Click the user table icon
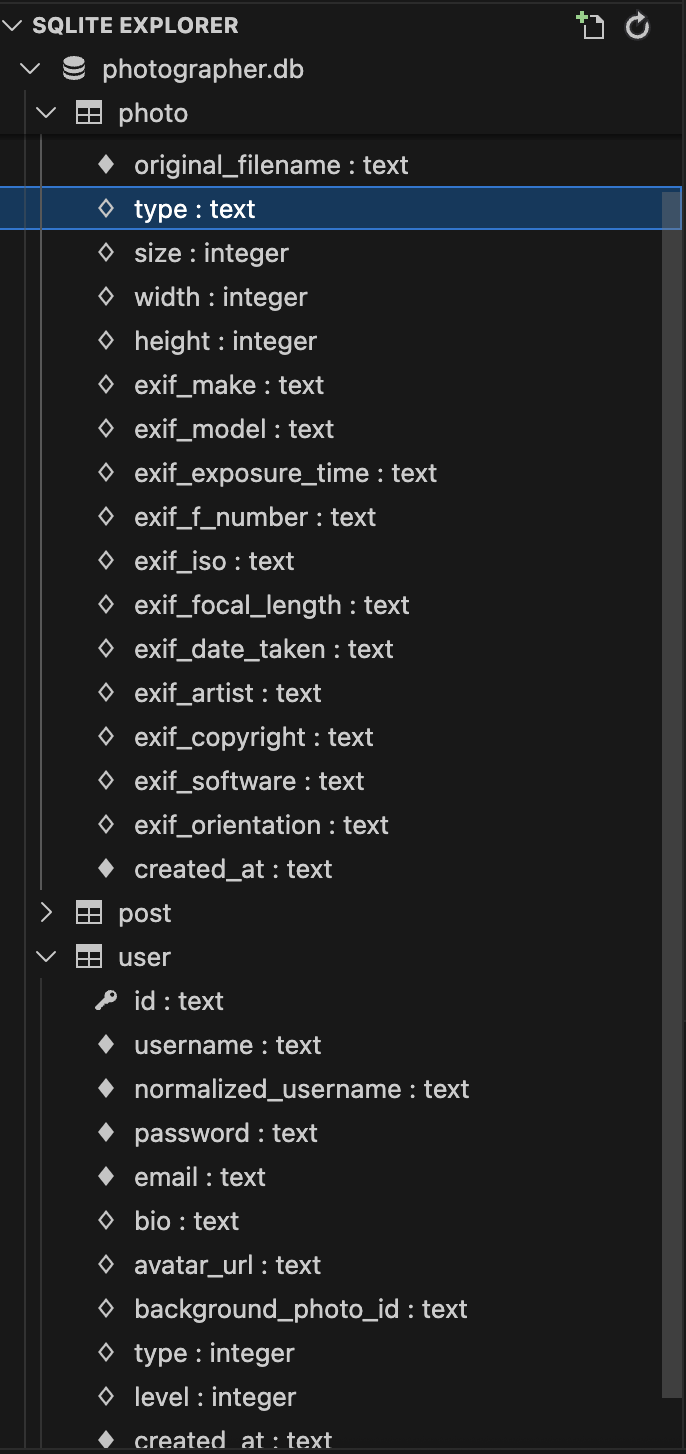The image size is (686, 1454). click(x=89, y=957)
